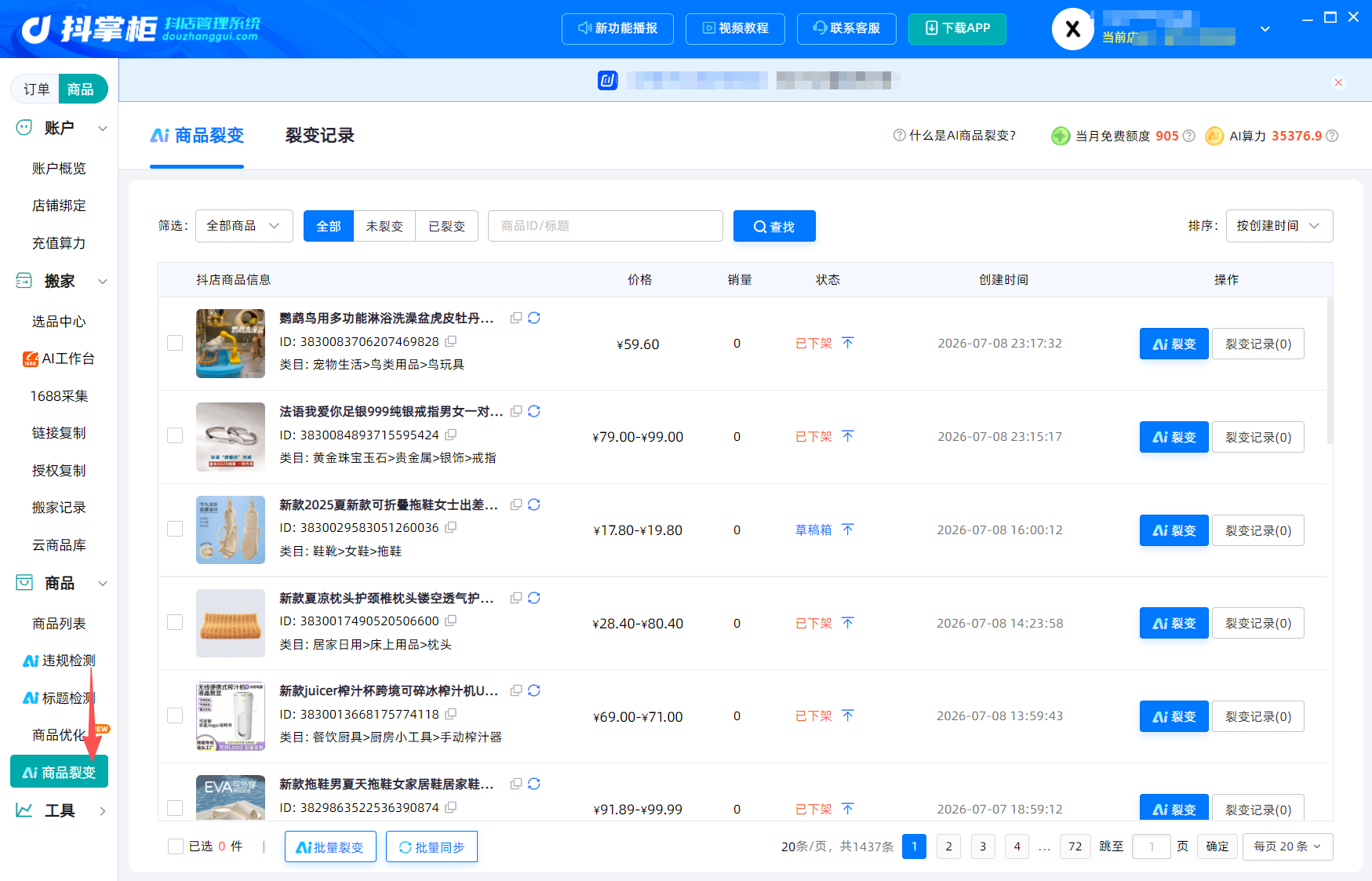The height and width of the screenshot is (881, 1372).
Task: Open the 全部商品 filter dropdown
Action: (244, 226)
